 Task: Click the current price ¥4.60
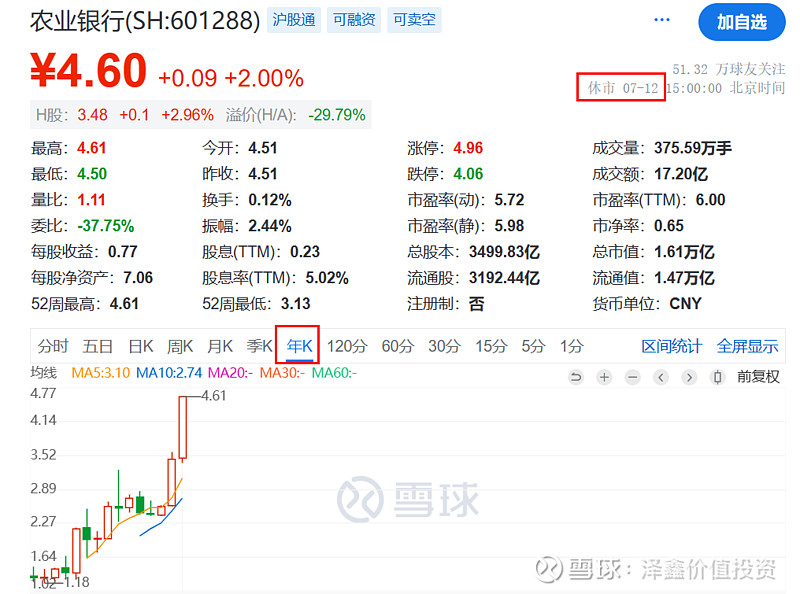click(88, 70)
